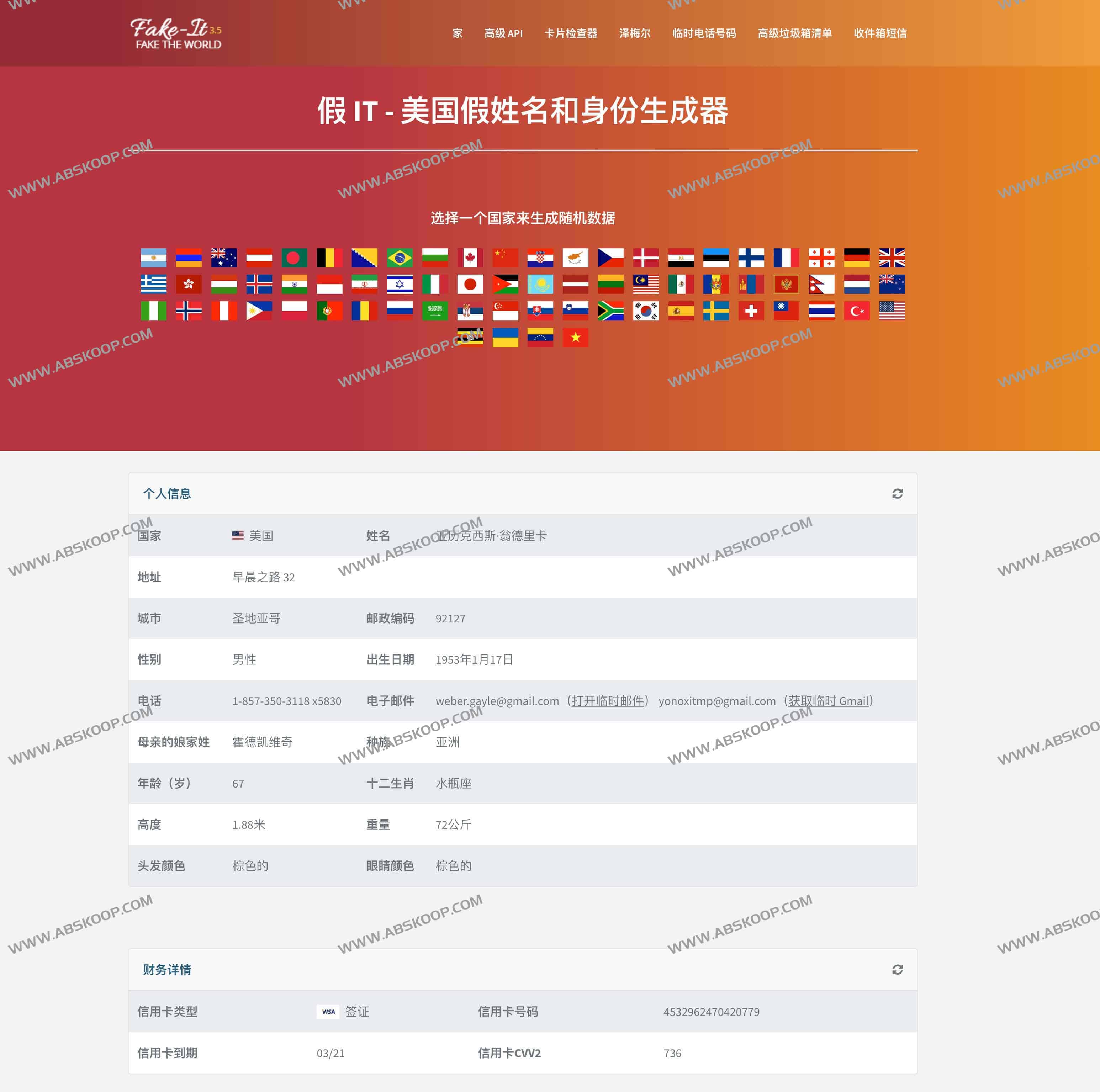Click the small US flag beside 美国 in the table
This screenshot has height=1092, width=1100.
click(237, 535)
